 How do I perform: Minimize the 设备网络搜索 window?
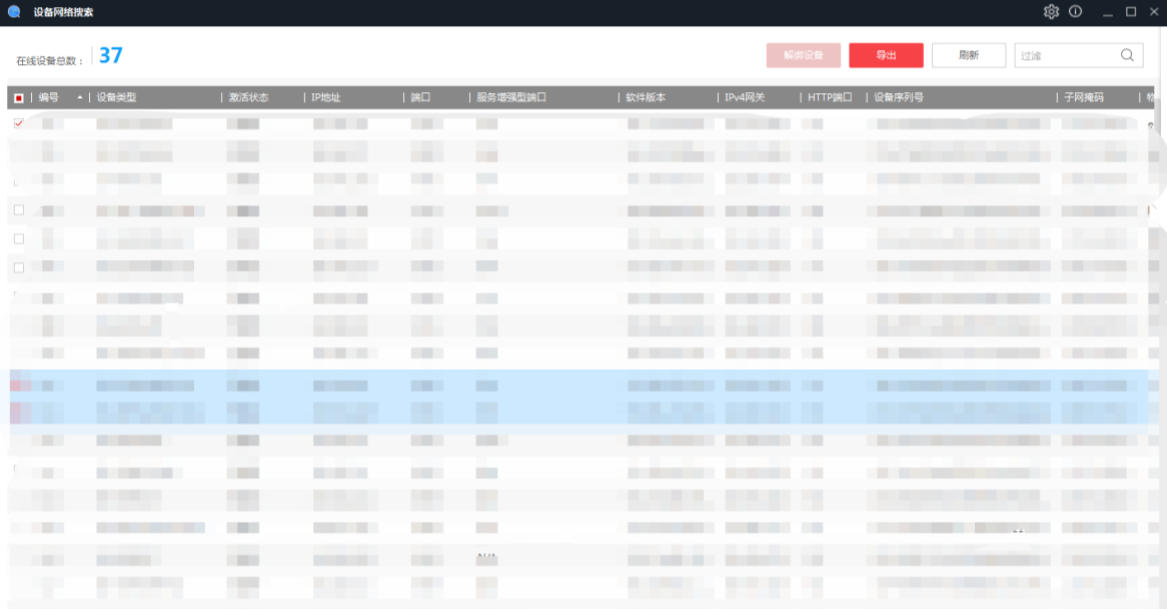(1107, 12)
